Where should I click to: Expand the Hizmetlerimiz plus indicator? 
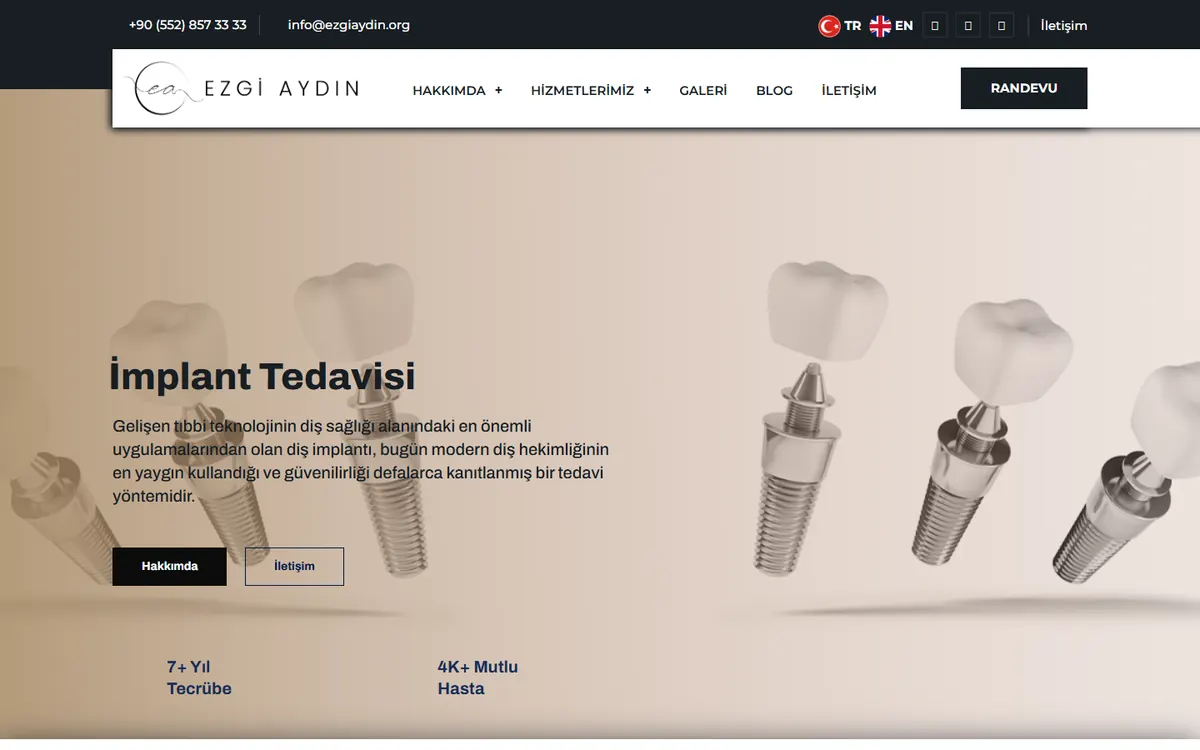click(x=647, y=90)
